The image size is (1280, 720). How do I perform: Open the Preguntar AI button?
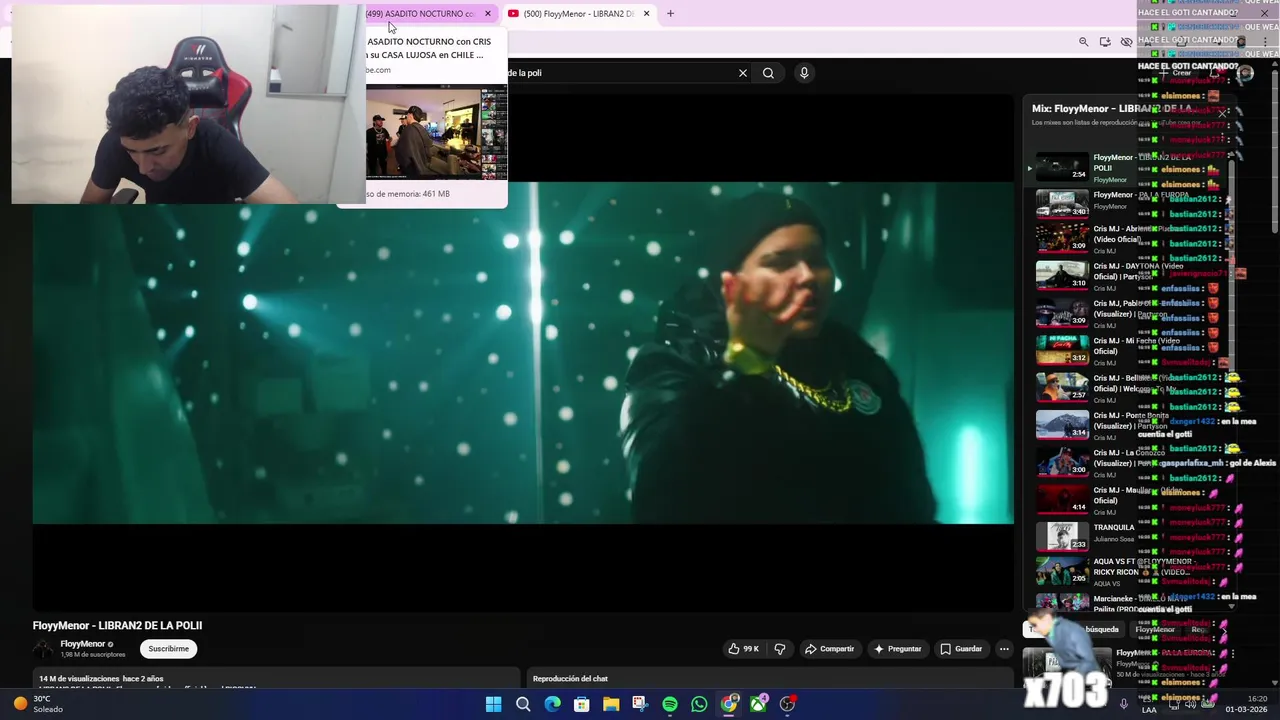897,649
